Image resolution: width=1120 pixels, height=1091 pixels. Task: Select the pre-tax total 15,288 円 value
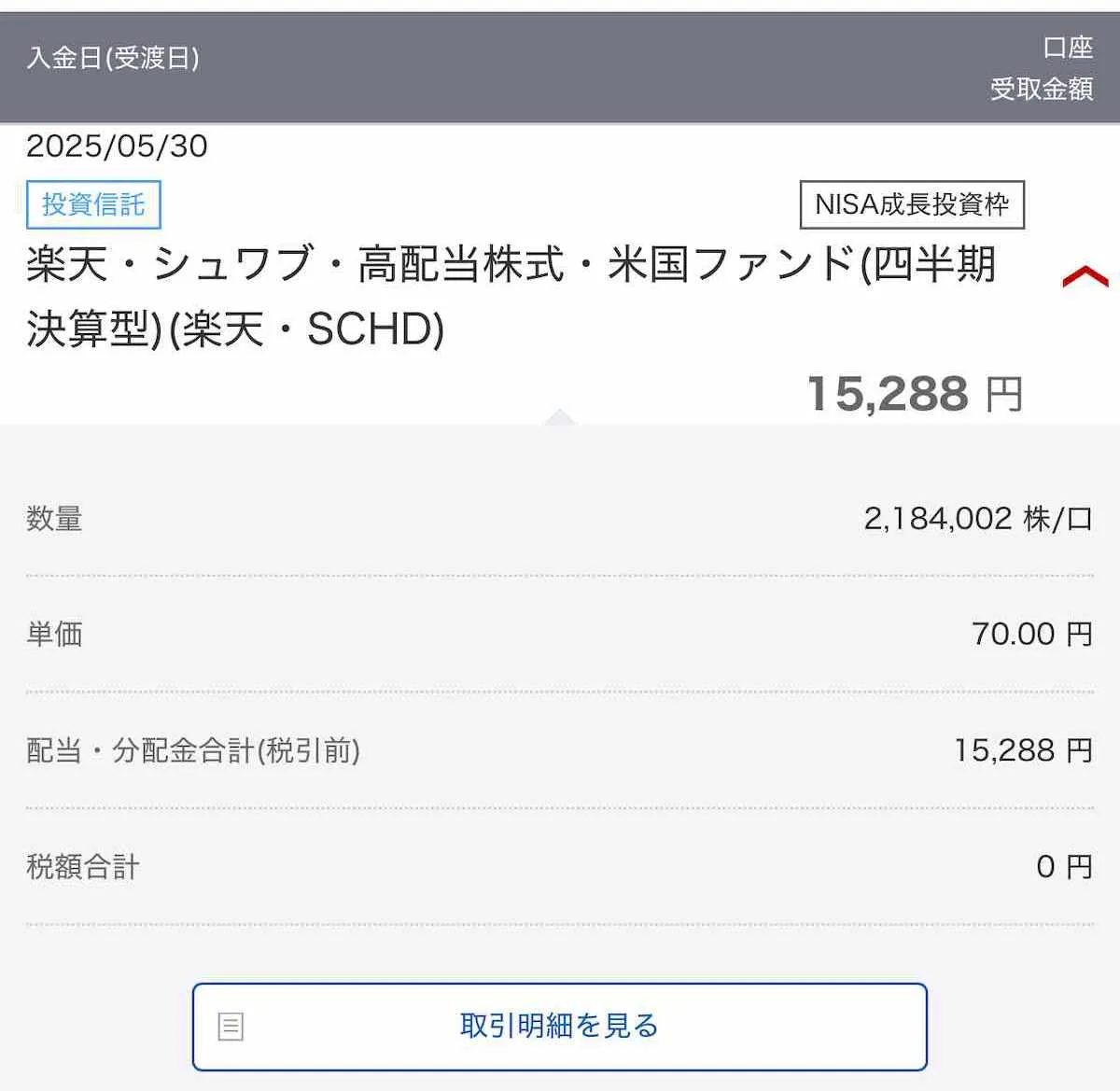(1022, 750)
